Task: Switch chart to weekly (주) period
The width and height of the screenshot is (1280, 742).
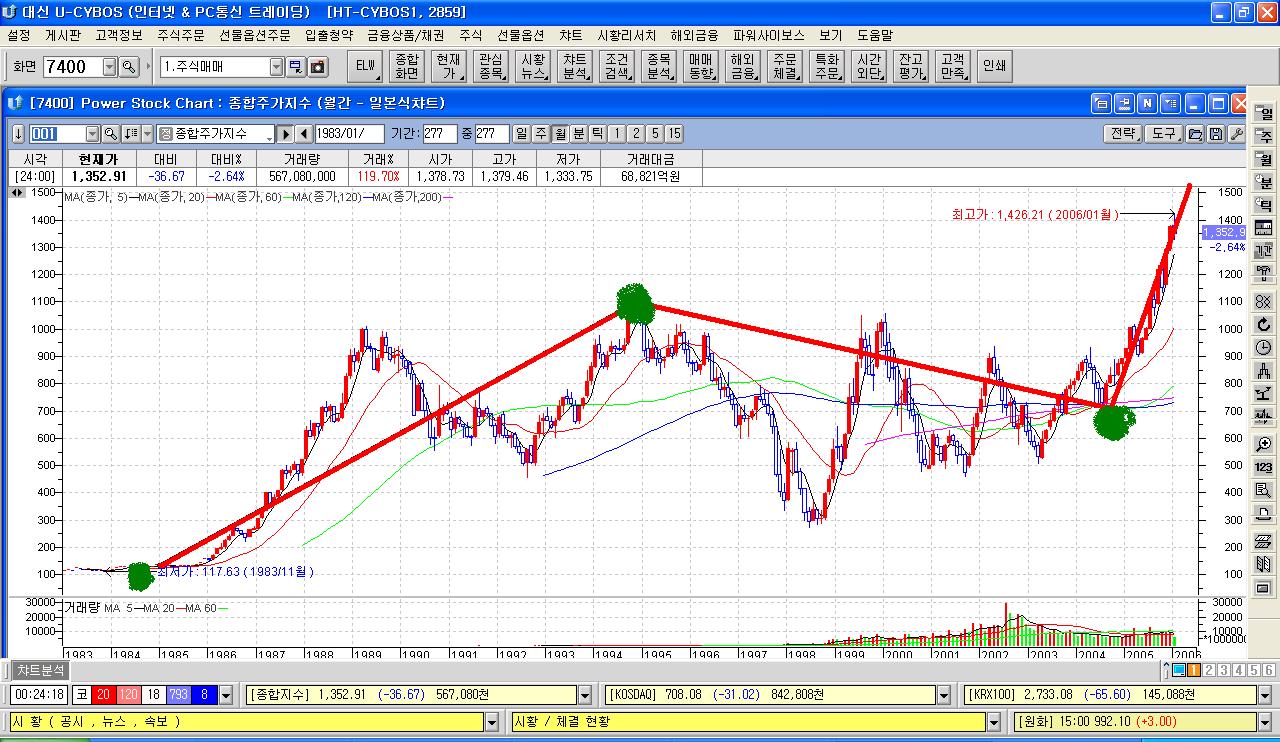Action: point(541,134)
